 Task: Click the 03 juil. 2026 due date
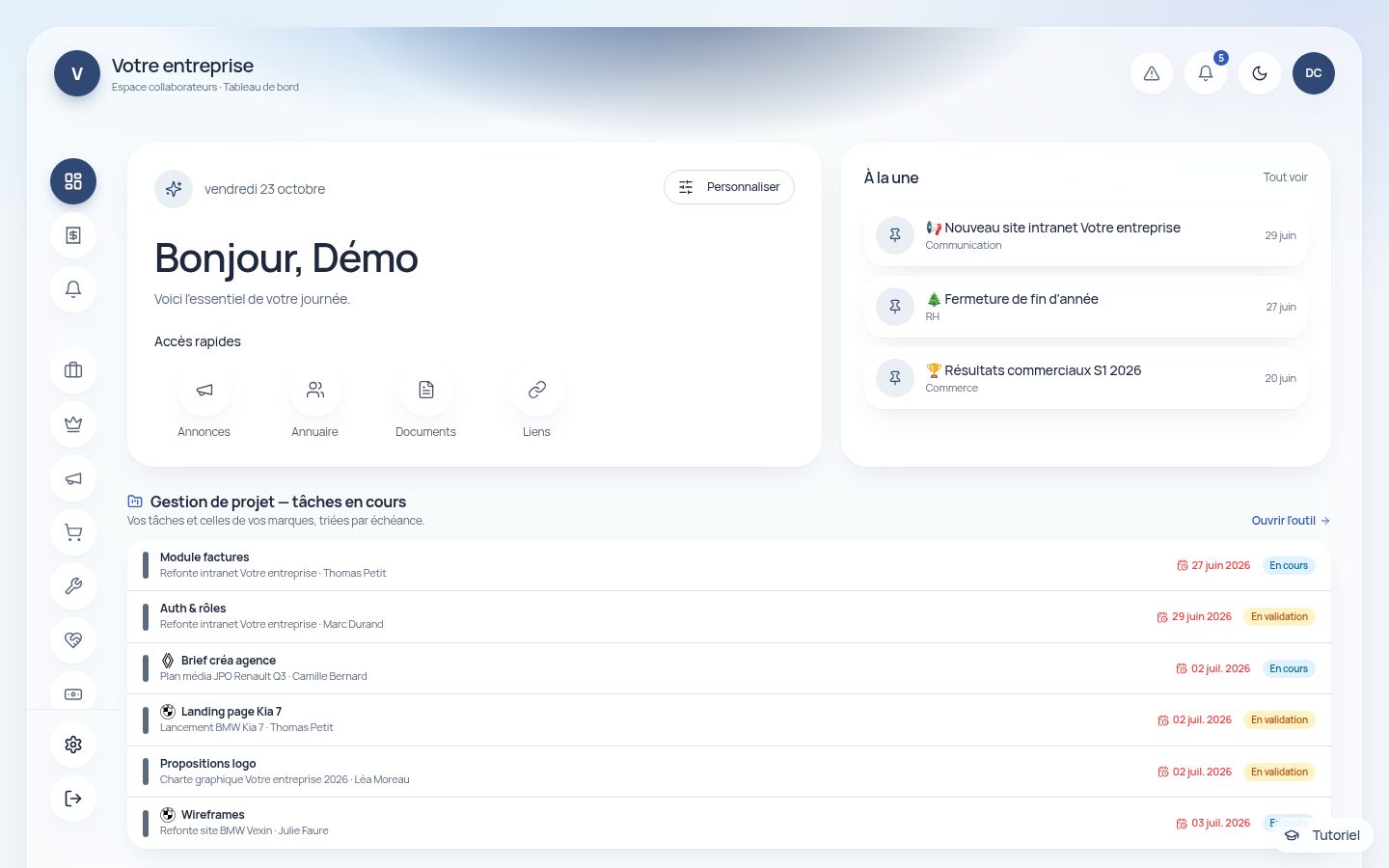1213,824
